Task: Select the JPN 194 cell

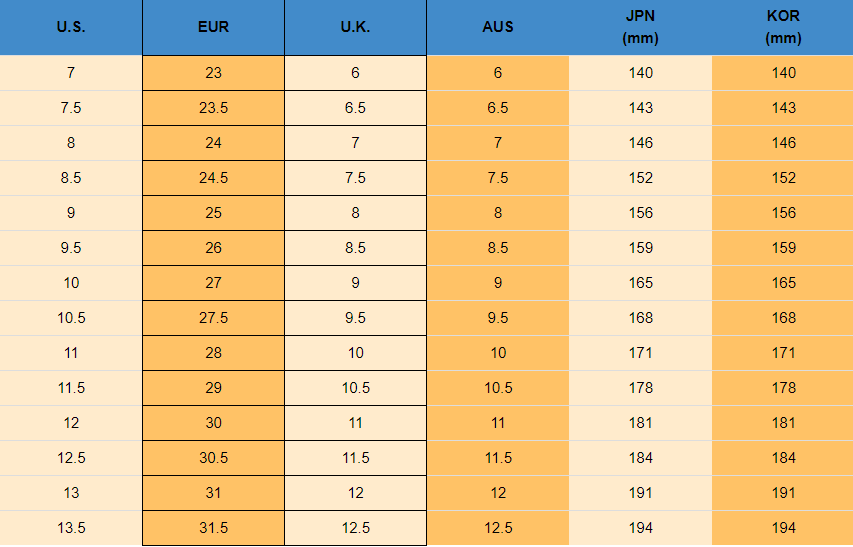Action: 640,528
